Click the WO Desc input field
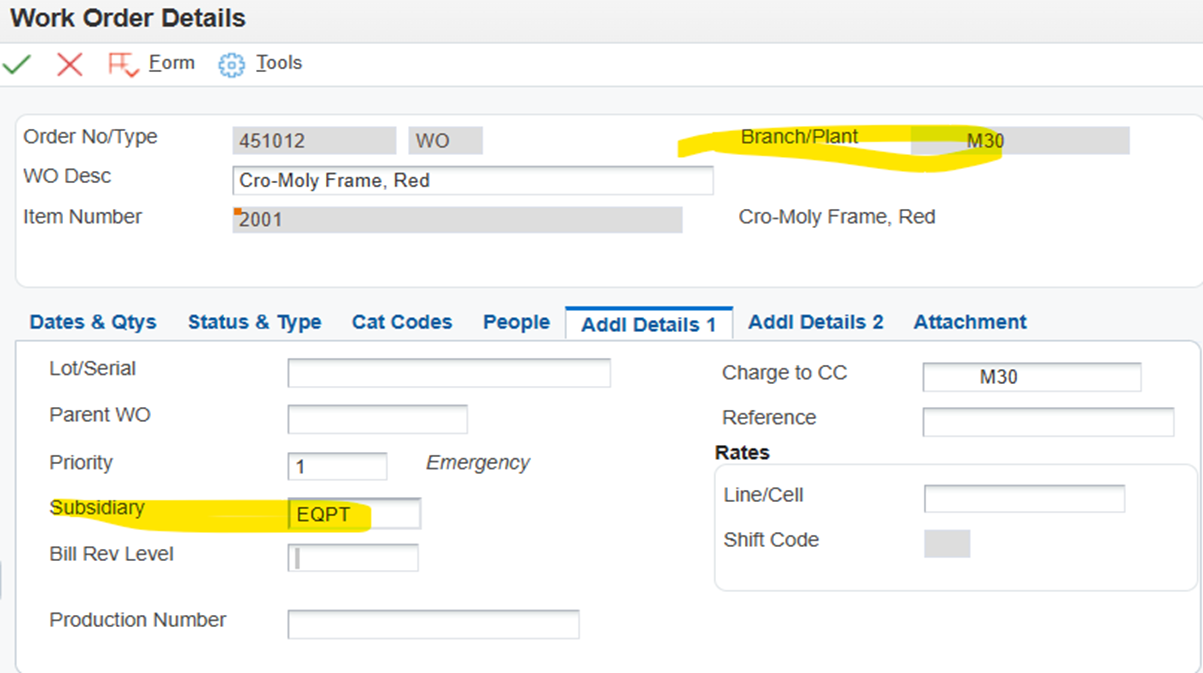Screen dimensions: 1203x673 coord(472,180)
